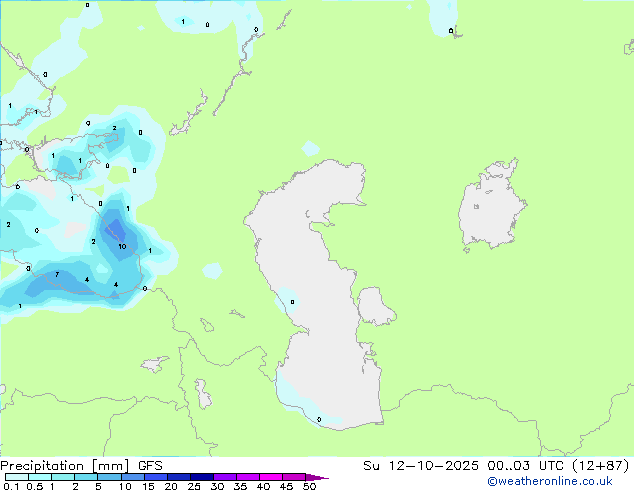The image size is (634, 490).
Task: Click the legend label '50'
Action: coord(310,486)
